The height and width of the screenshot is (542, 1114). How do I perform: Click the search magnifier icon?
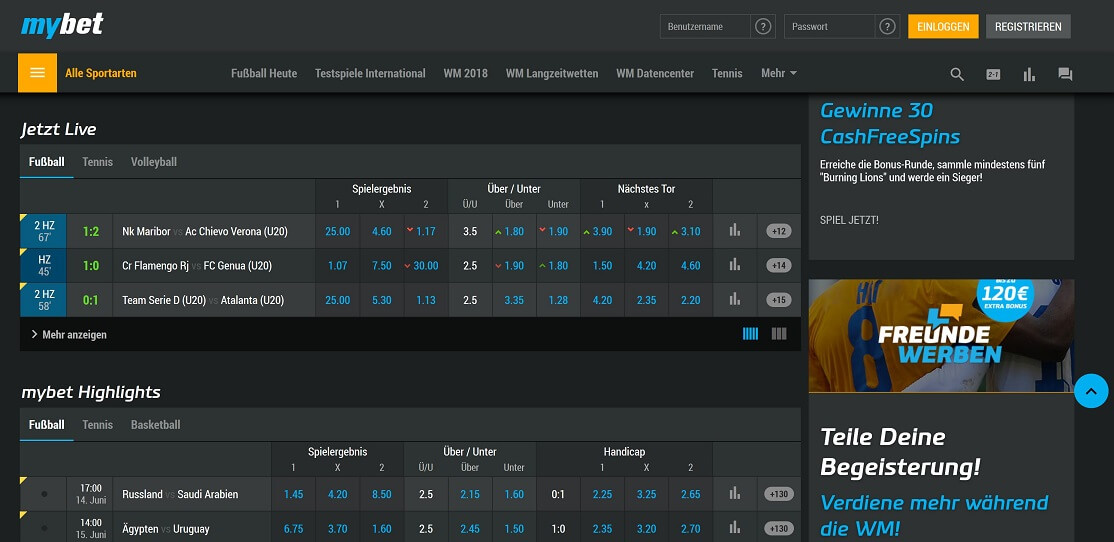point(957,74)
